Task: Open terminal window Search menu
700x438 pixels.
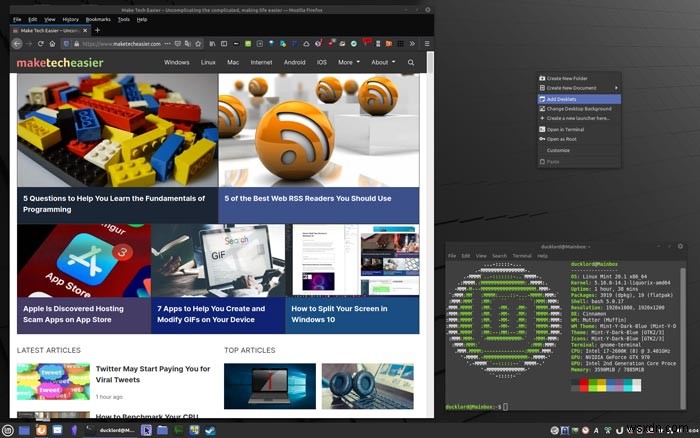Action: 499,256
